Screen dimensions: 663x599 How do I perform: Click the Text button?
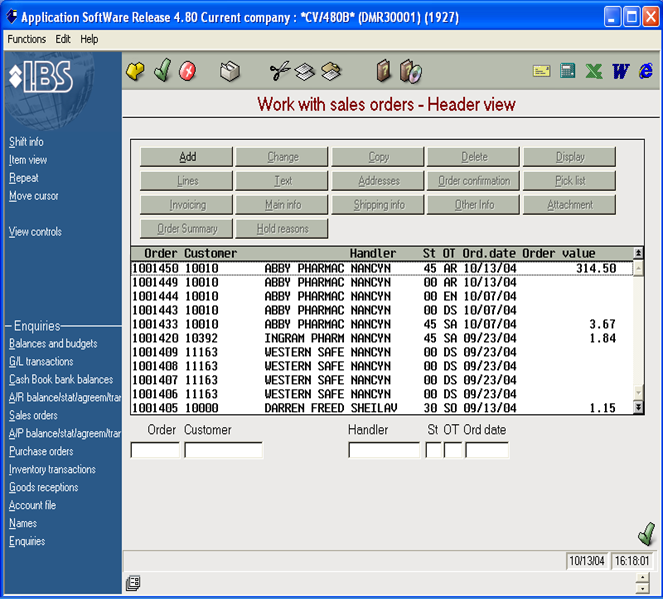coord(282,181)
